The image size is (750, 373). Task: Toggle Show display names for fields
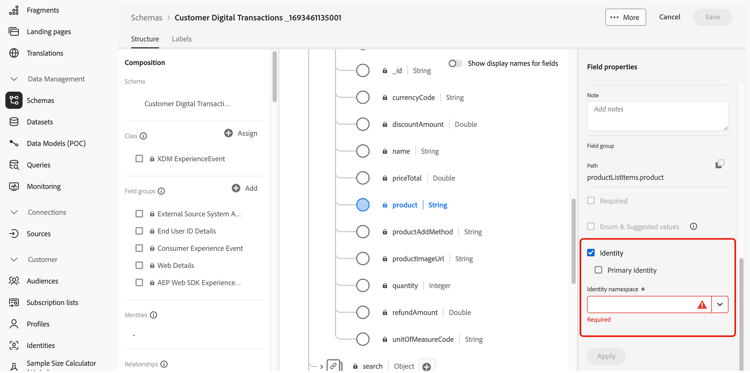coord(455,64)
